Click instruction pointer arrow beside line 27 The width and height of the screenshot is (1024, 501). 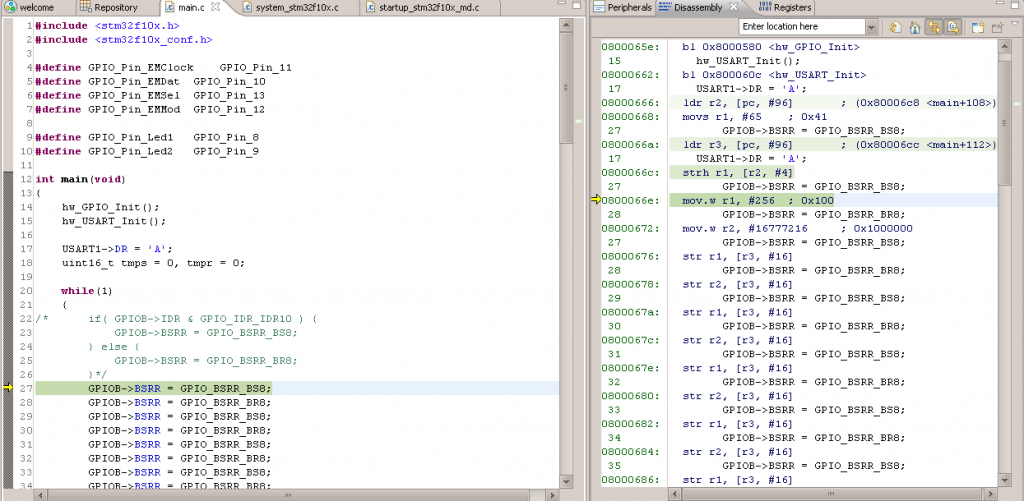tap(9, 388)
